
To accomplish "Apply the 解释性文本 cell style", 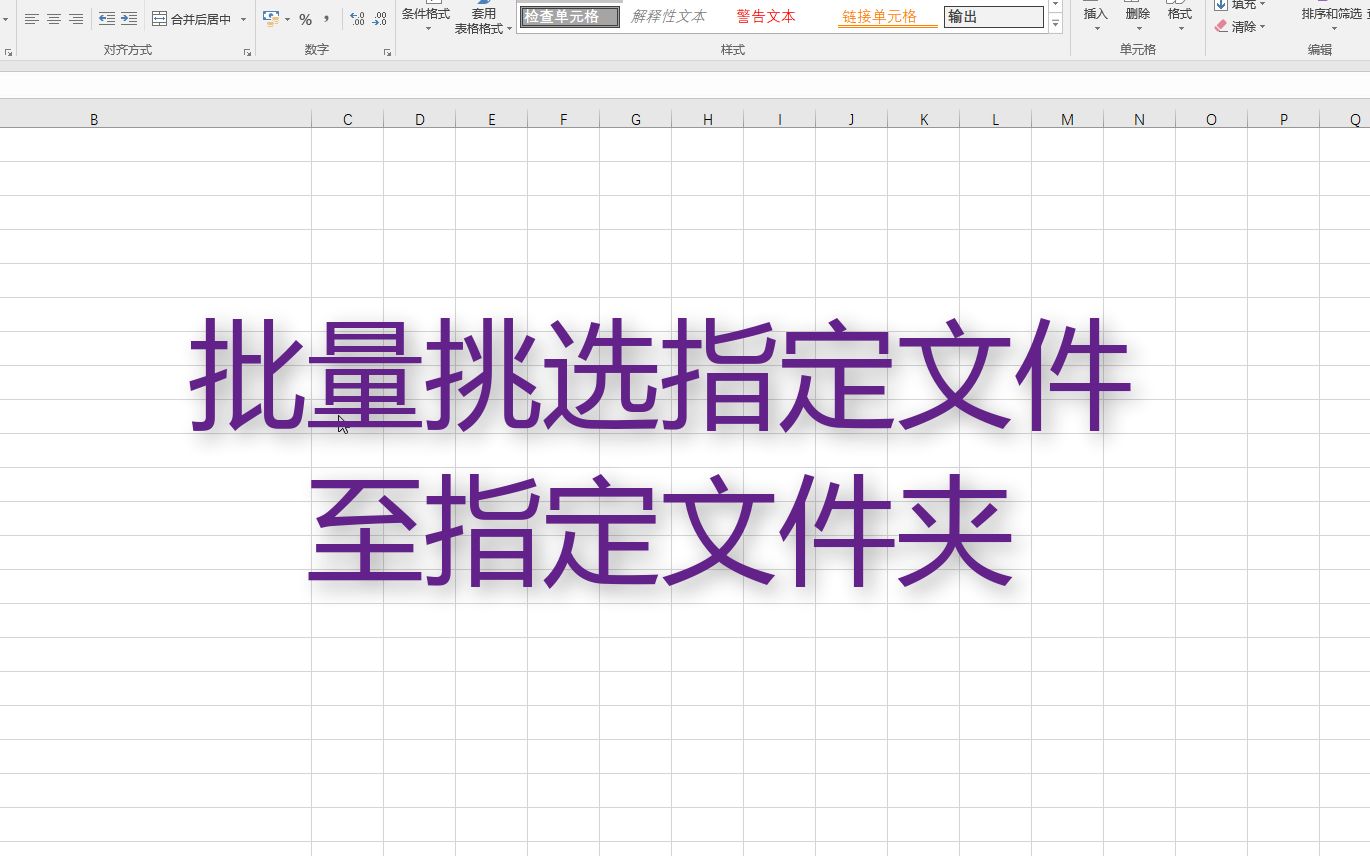I will click(668, 17).
